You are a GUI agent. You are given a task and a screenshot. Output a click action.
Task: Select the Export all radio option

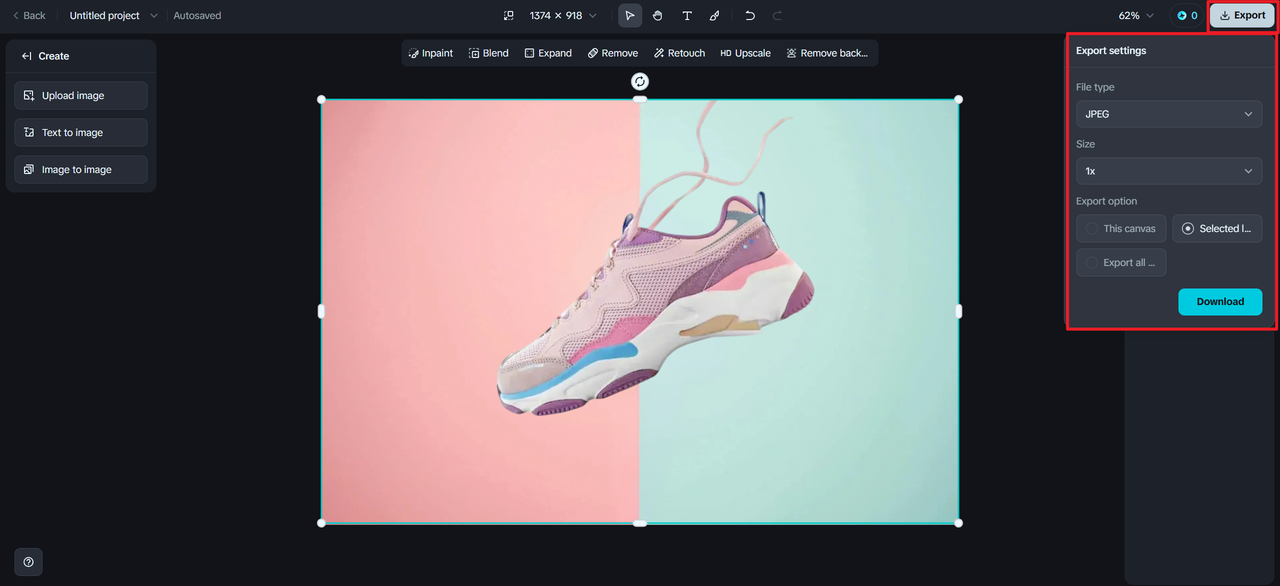pyautogui.click(x=1121, y=263)
